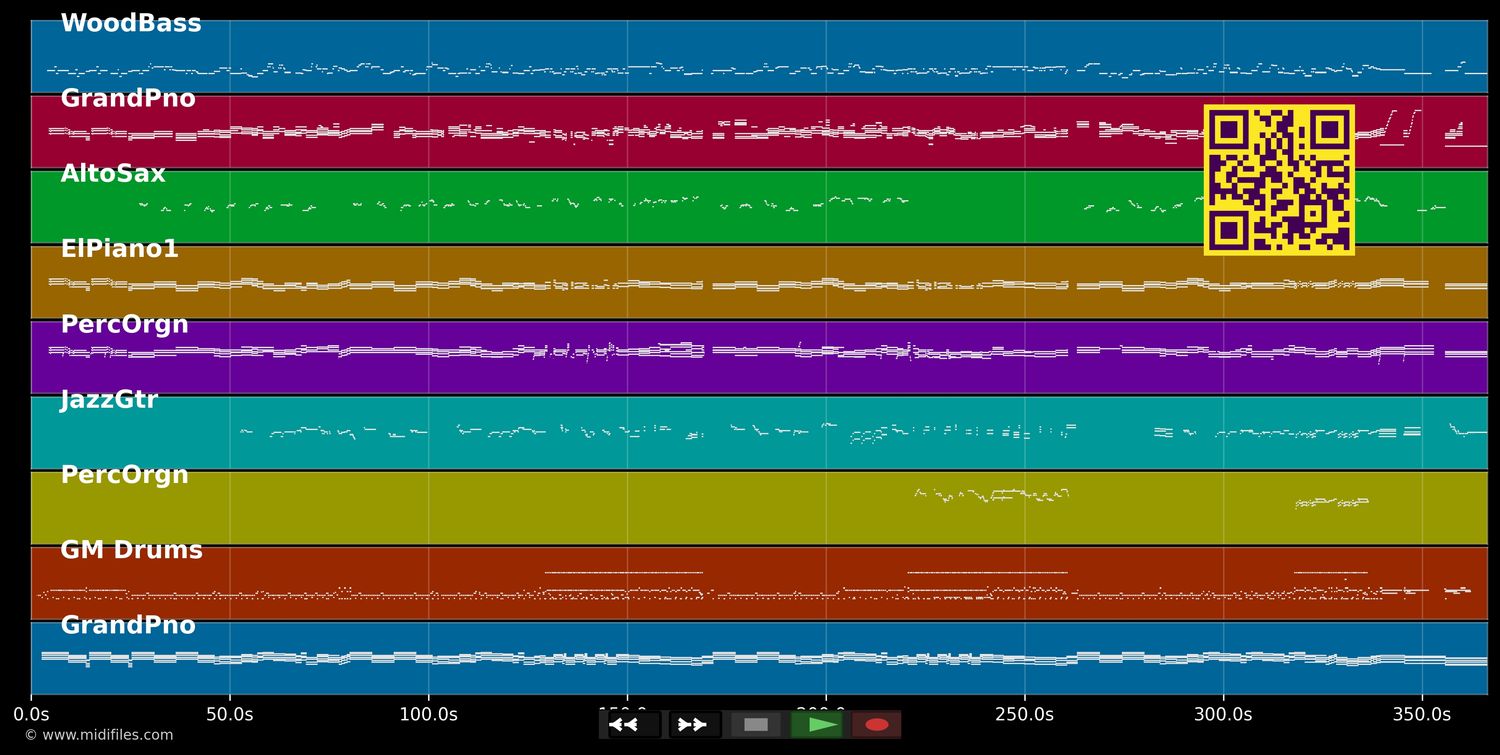Click the GM Drums track label
This screenshot has height=755, width=1500.
pos(131,550)
